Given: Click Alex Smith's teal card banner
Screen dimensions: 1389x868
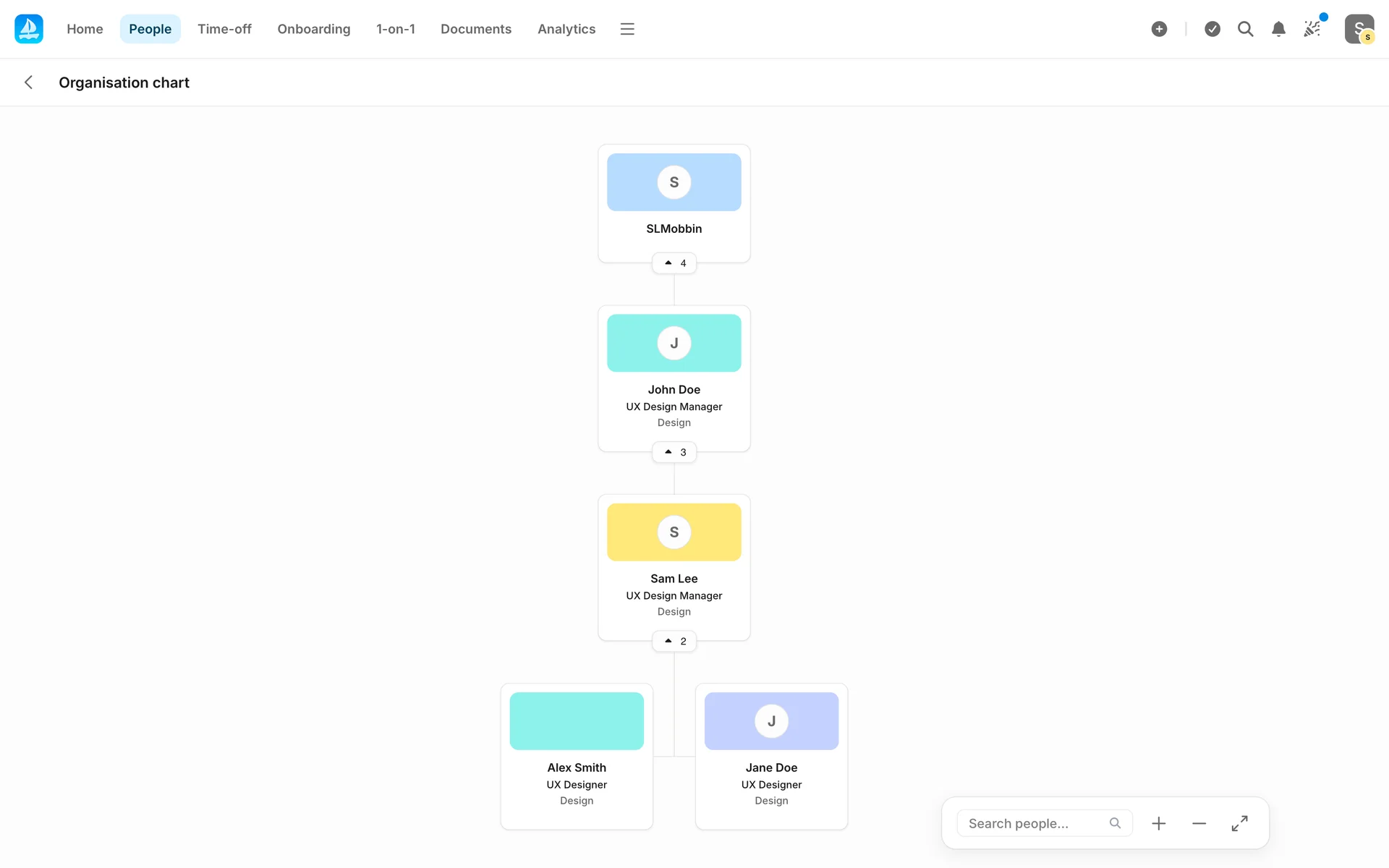Looking at the screenshot, I should 577,720.
